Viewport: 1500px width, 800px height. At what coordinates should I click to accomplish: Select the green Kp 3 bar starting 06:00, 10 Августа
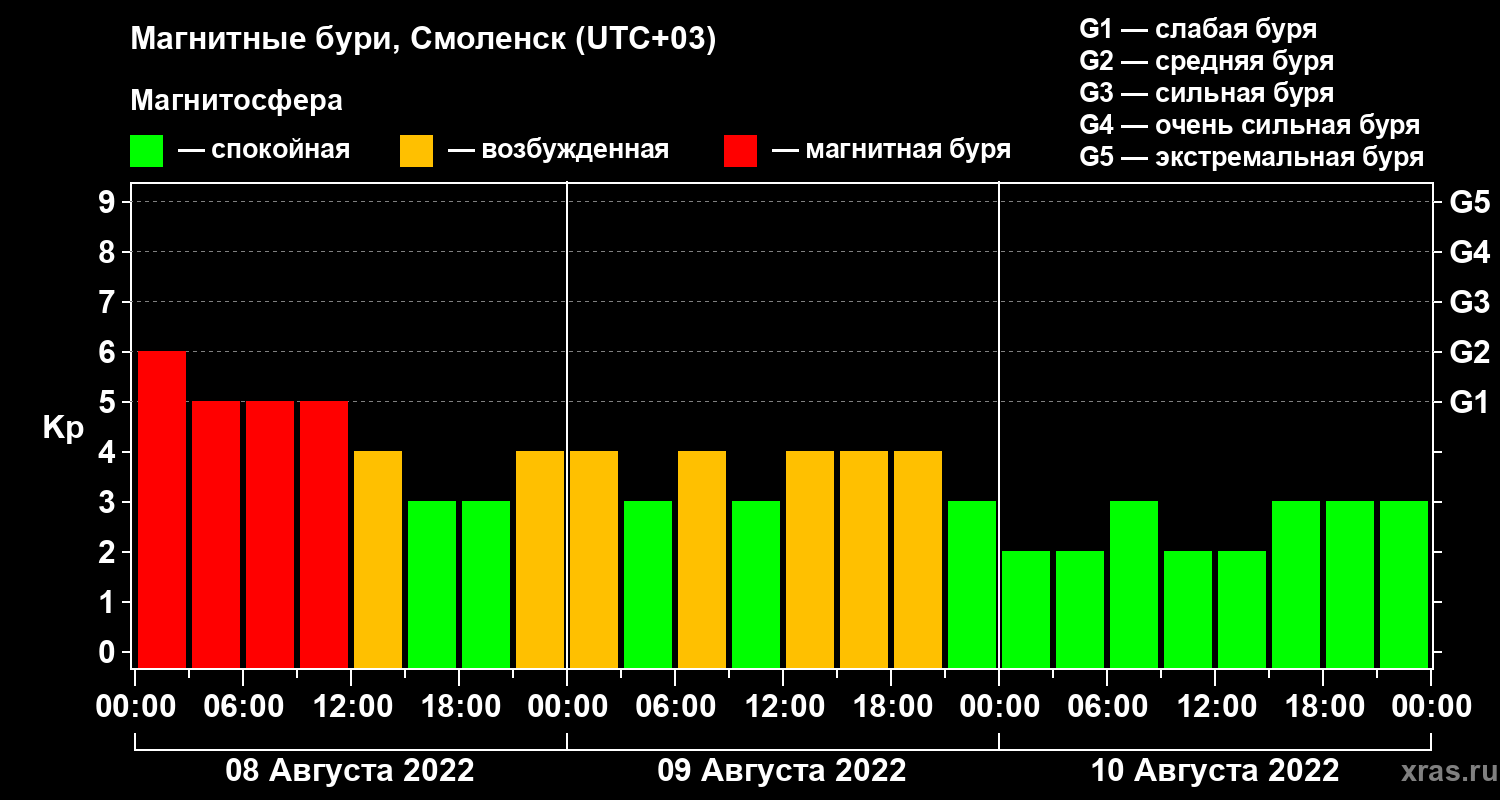coord(1134,585)
